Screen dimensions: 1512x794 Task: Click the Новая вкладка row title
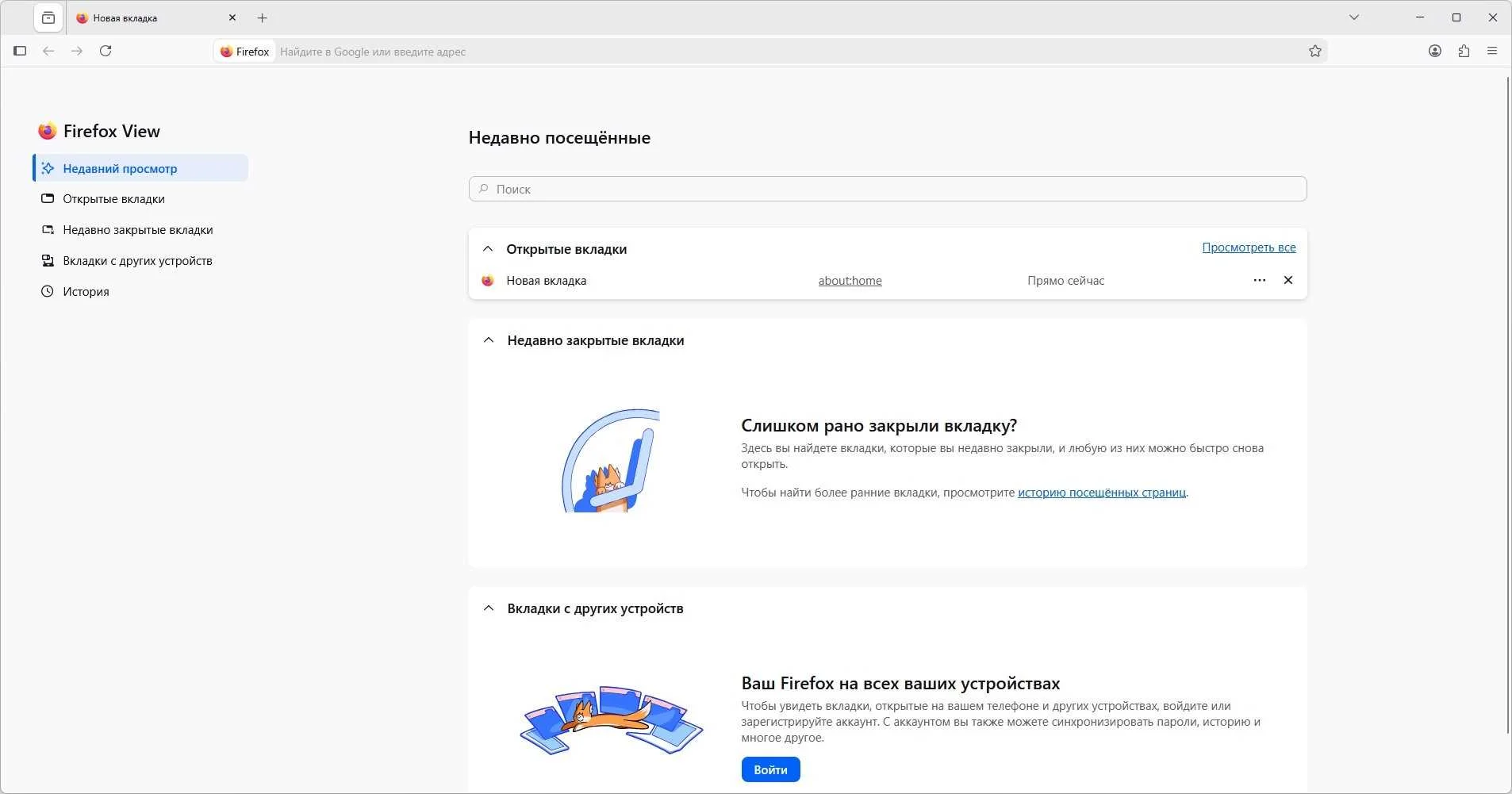tap(547, 281)
